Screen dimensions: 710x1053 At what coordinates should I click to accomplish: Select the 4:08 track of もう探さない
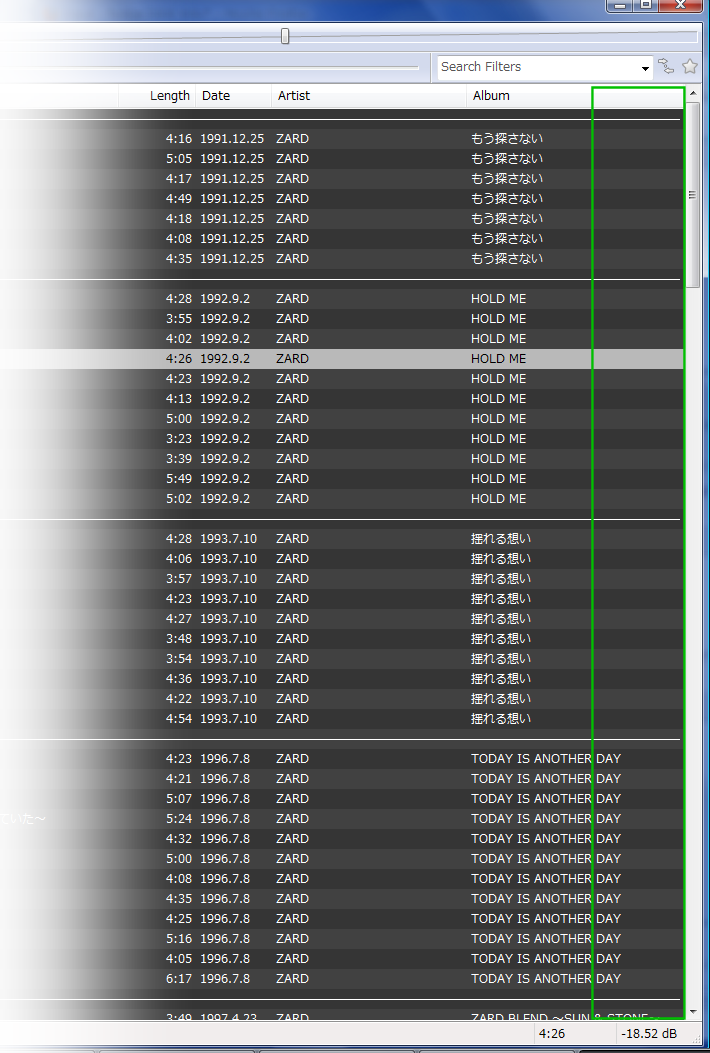pyautogui.click(x=341, y=238)
